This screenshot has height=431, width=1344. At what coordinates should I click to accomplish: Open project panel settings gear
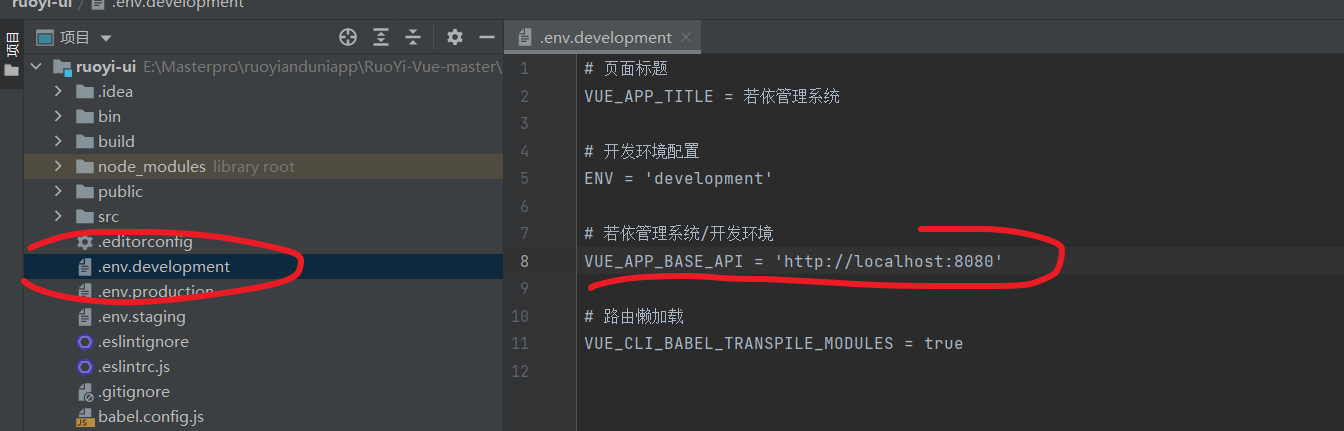click(455, 37)
